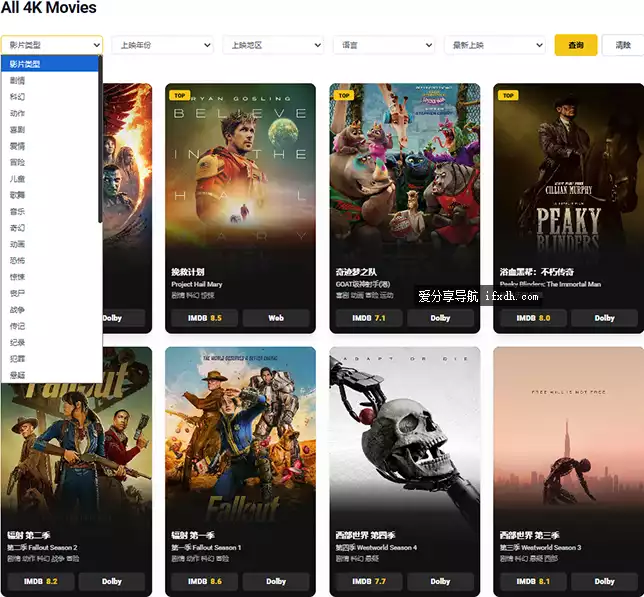The image size is (644, 597).
Task: Select 奇幻 genre option
Action: (50, 228)
